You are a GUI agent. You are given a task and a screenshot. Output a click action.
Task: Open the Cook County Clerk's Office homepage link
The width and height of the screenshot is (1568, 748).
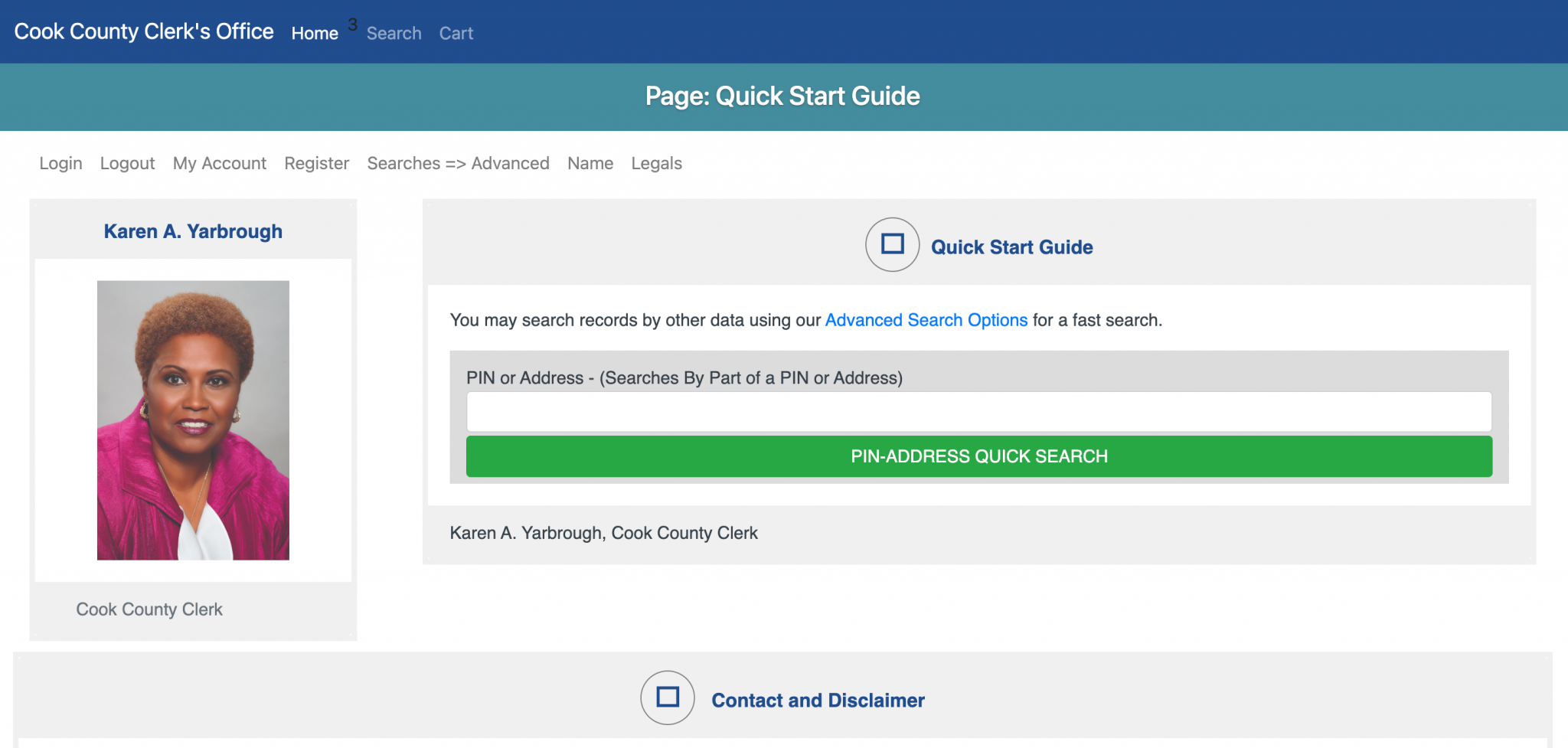(x=144, y=31)
